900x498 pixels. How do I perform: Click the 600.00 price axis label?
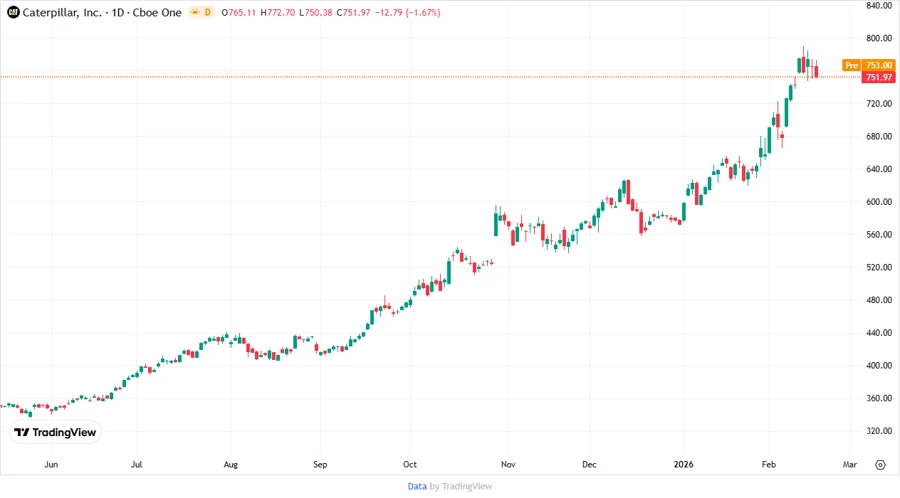coord(879,201)
